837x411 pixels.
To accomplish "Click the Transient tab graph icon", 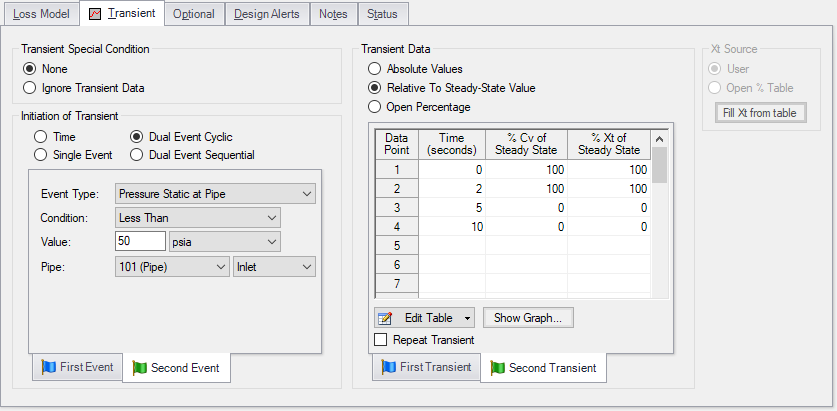I will (96, 15).
